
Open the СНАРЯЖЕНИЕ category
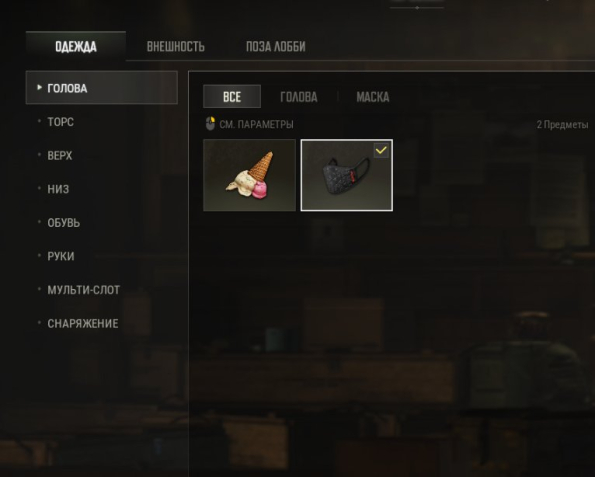[83, 323]
